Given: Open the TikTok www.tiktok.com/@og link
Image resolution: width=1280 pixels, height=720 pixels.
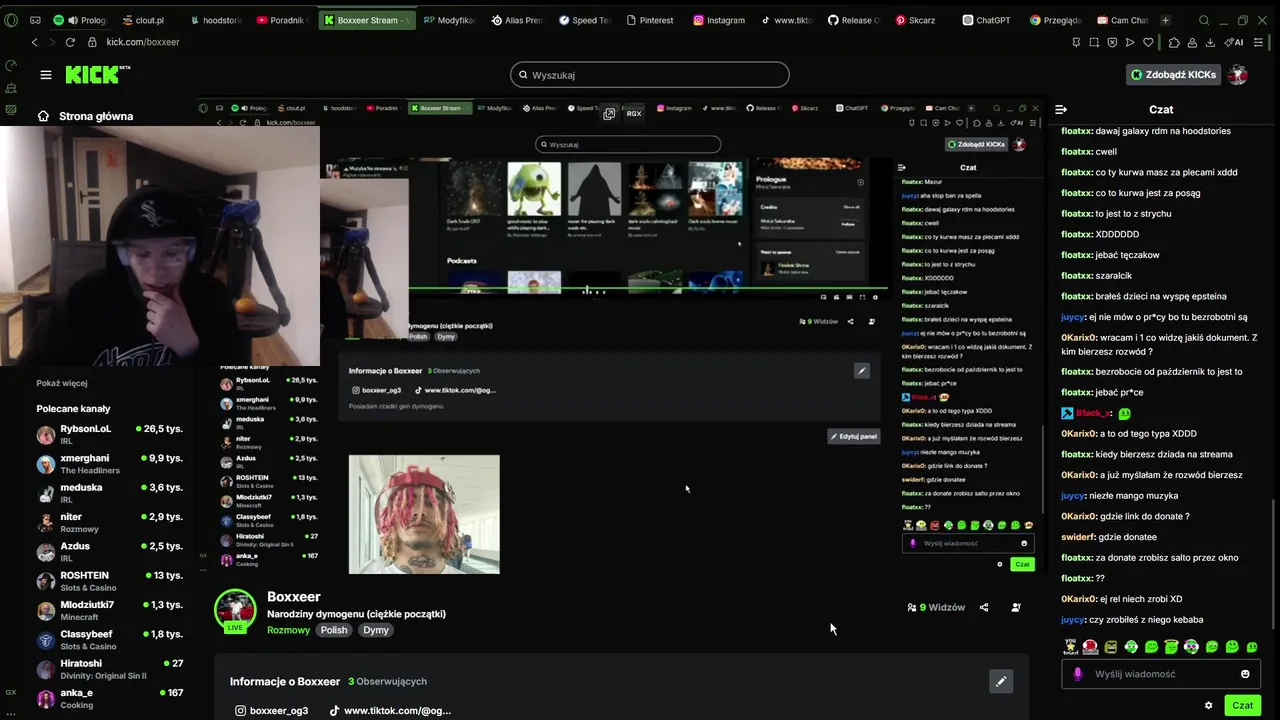Looking at the screenshot, I should 390,710.
